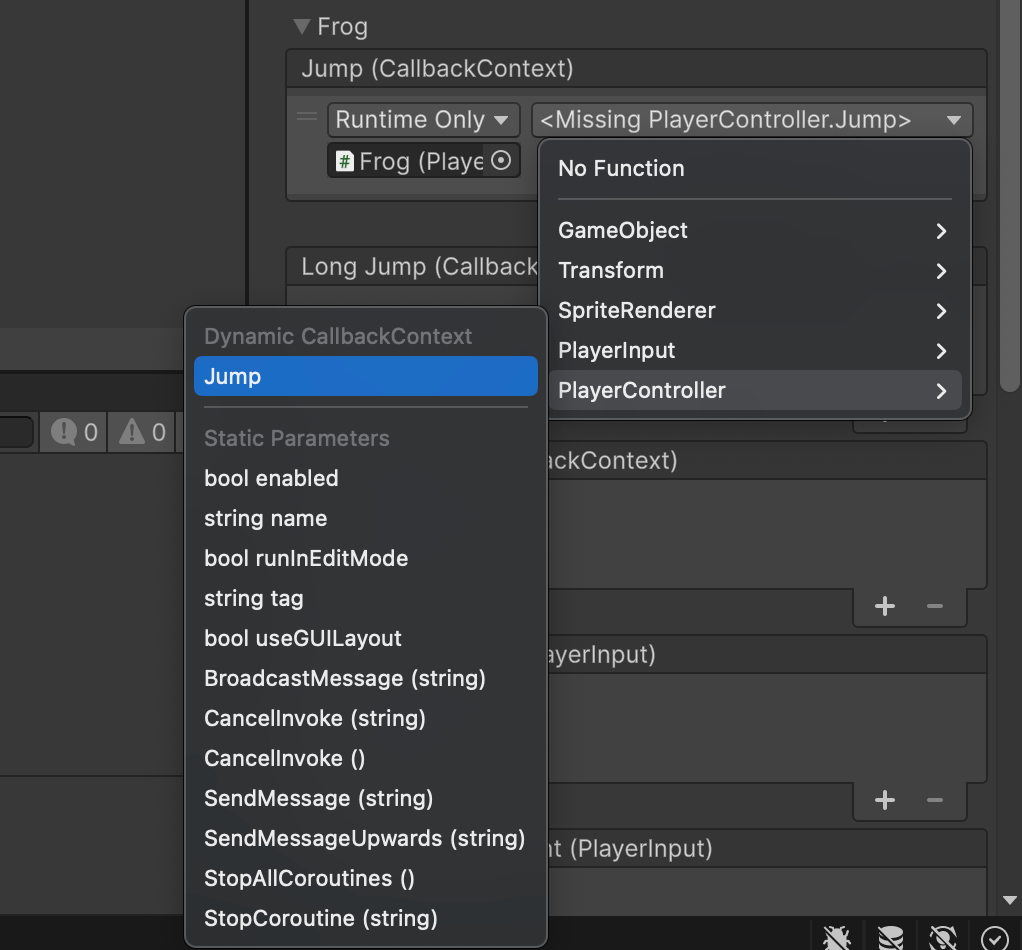Choose CancelInvoke (string) function
This screenshot has width=1022, height=950.
366,719
